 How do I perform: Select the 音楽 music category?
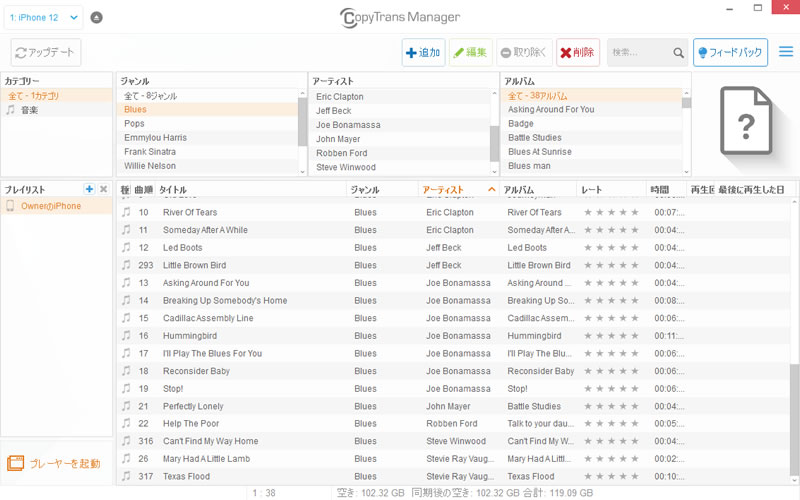coord(56,110)
